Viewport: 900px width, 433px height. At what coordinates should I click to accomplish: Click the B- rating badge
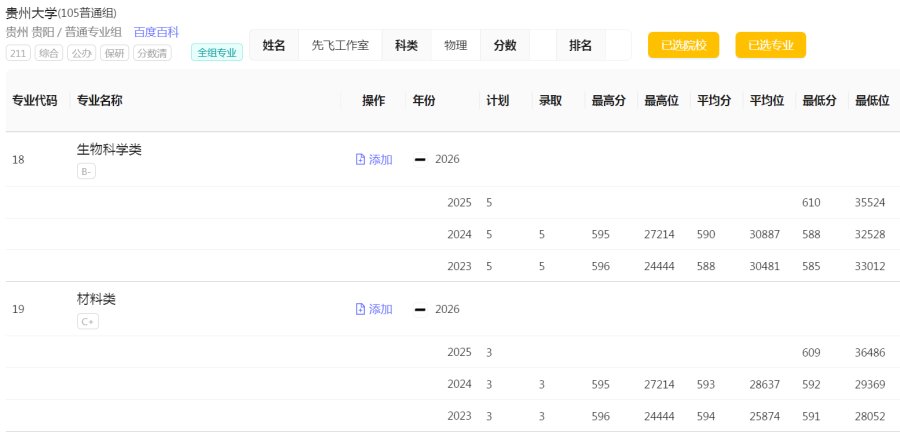pos(86,171)
